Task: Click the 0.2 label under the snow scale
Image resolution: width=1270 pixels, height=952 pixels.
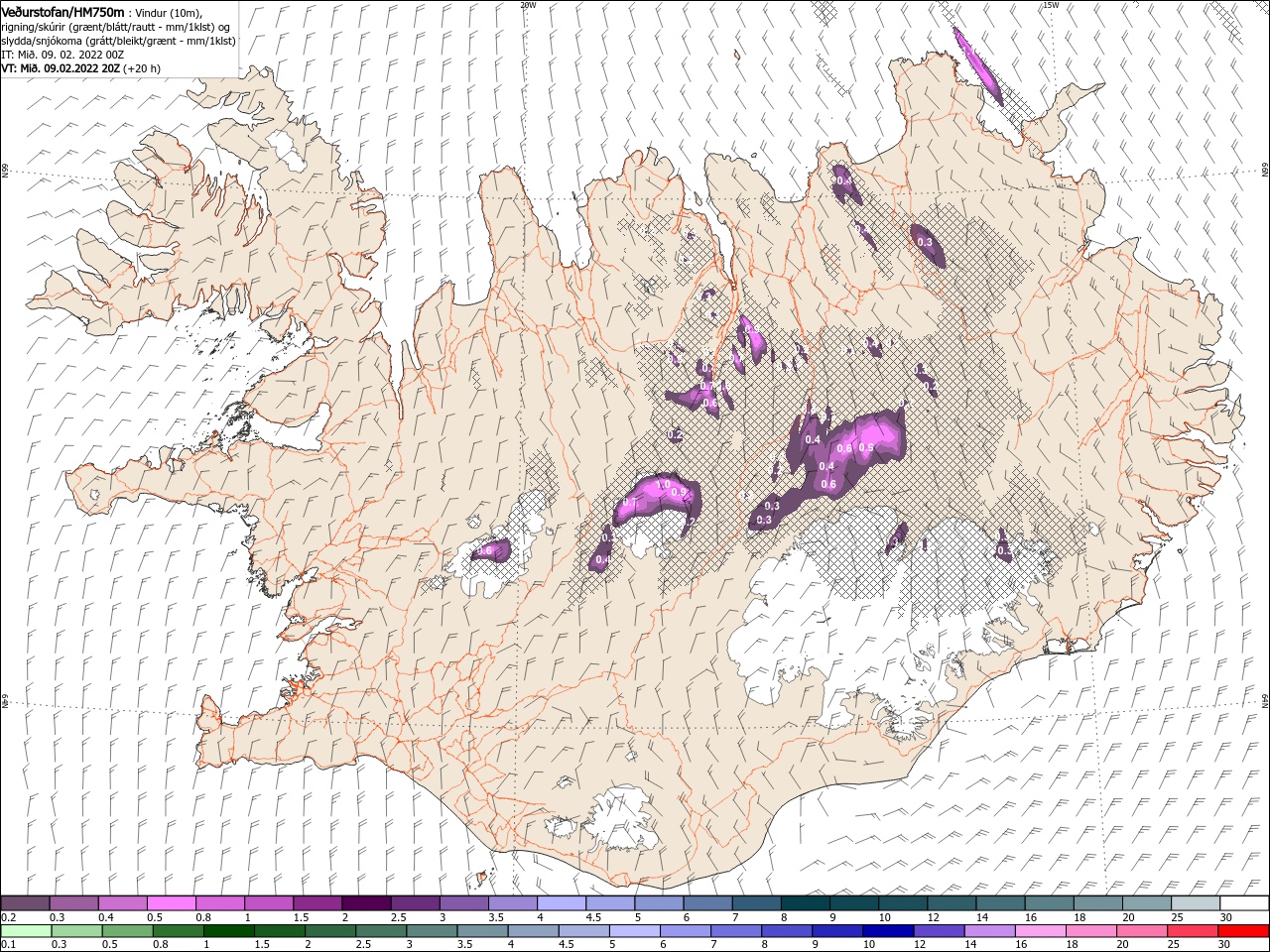Action: pos(8,917)
